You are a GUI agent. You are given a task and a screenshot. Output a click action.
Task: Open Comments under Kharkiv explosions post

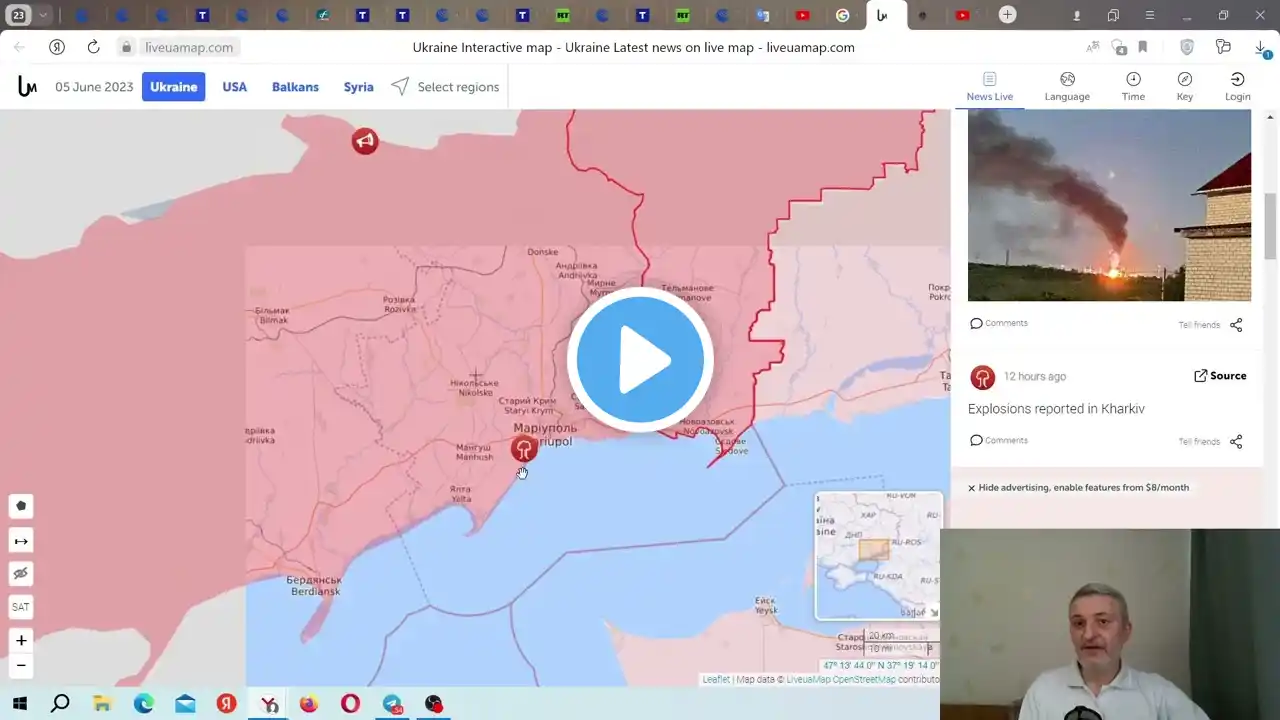pos(999,440)
